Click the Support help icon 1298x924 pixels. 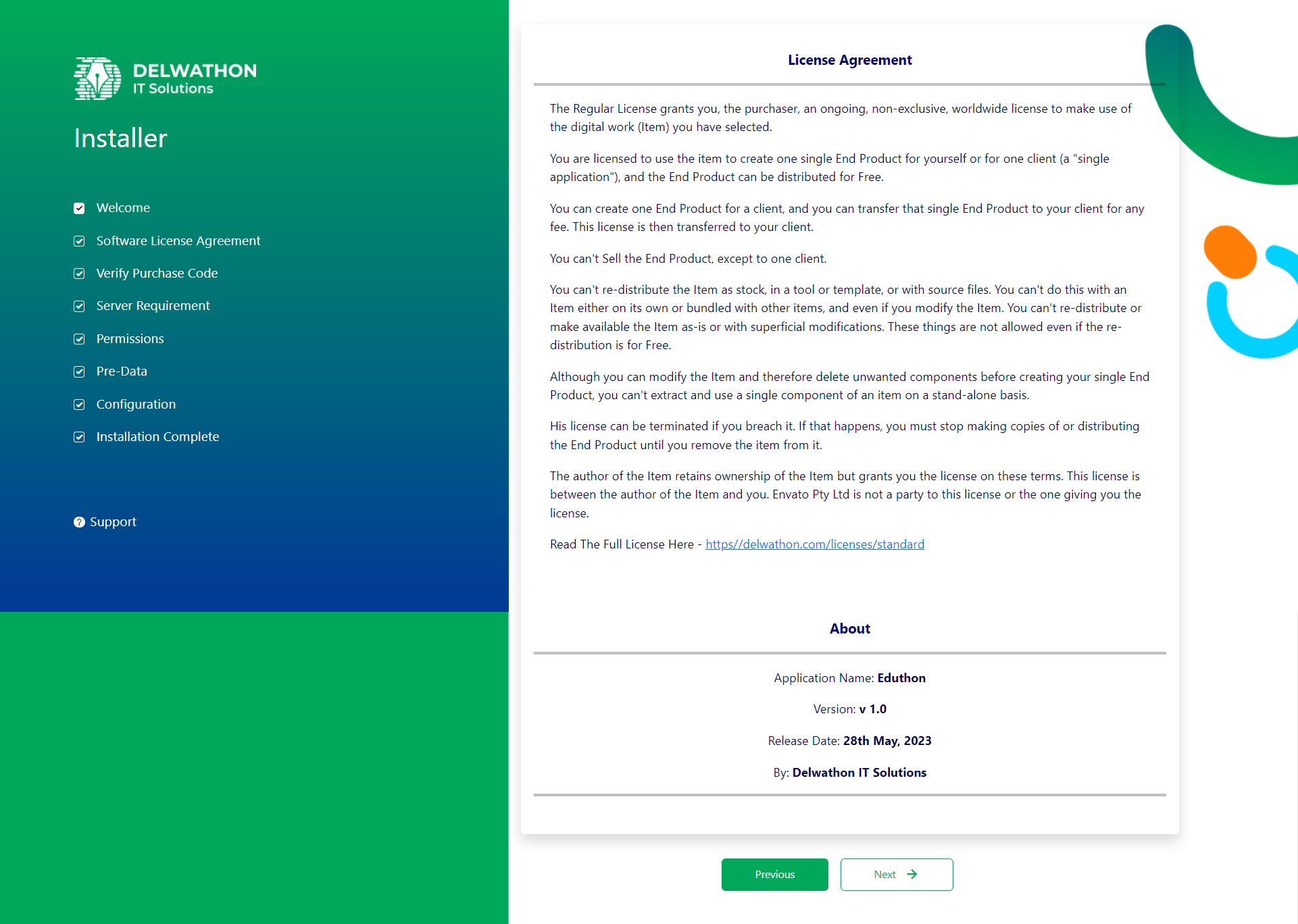pos(79,522)
